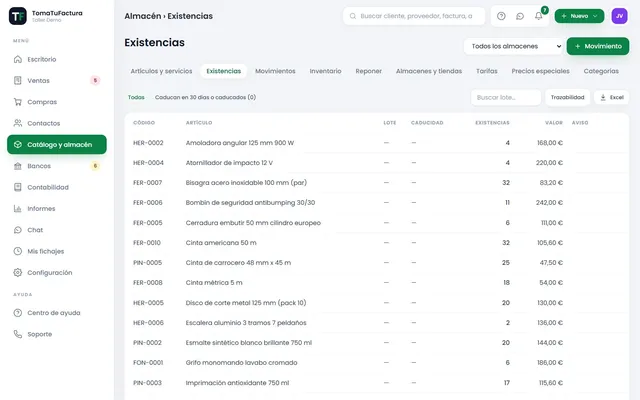Open Precios especiales tab
The width and height of the screenshot is (640, 400).
[x=540, y=71]
